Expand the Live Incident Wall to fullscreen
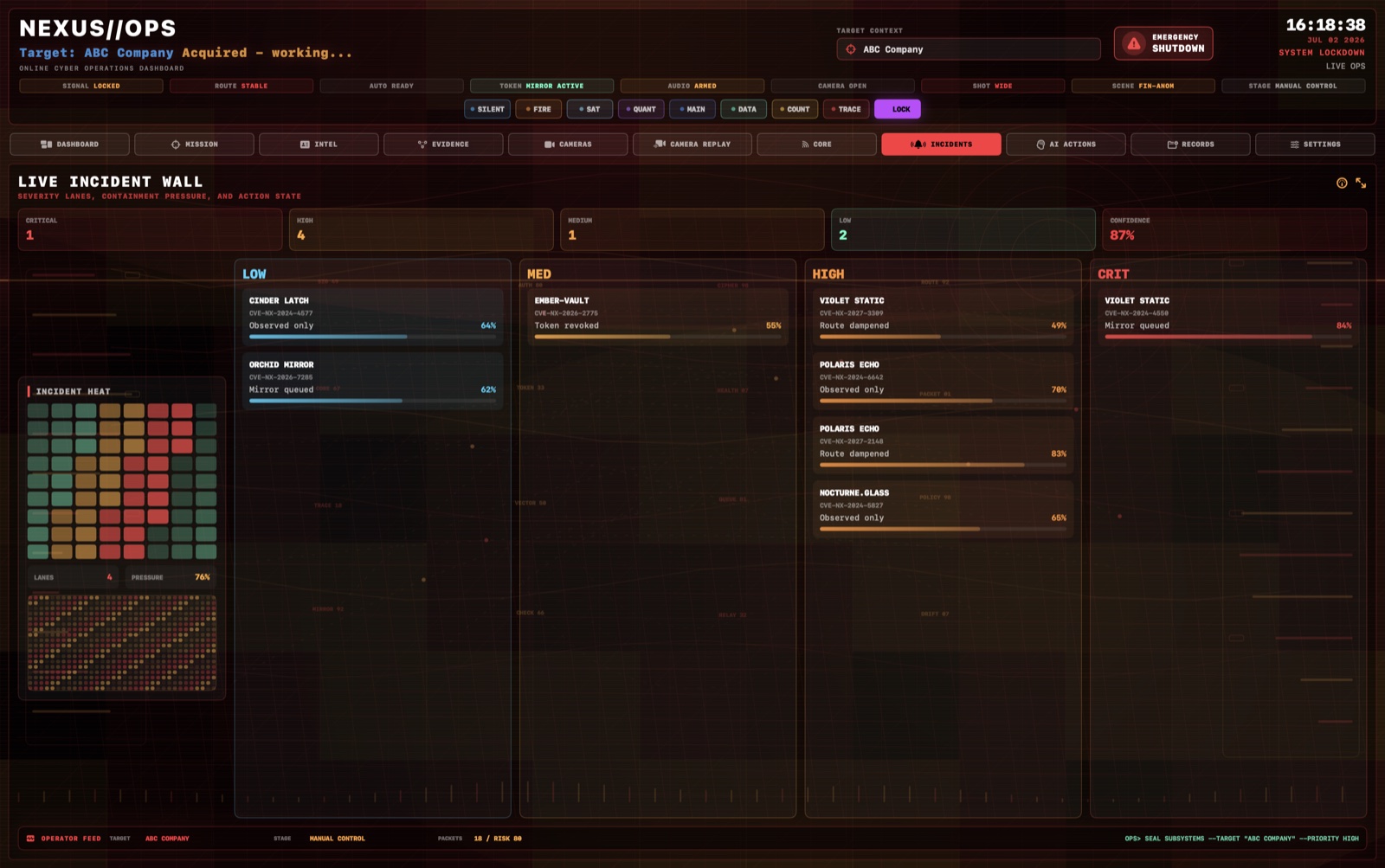Viewport: 1385px width, 868px height. [x=1361, y=183]
